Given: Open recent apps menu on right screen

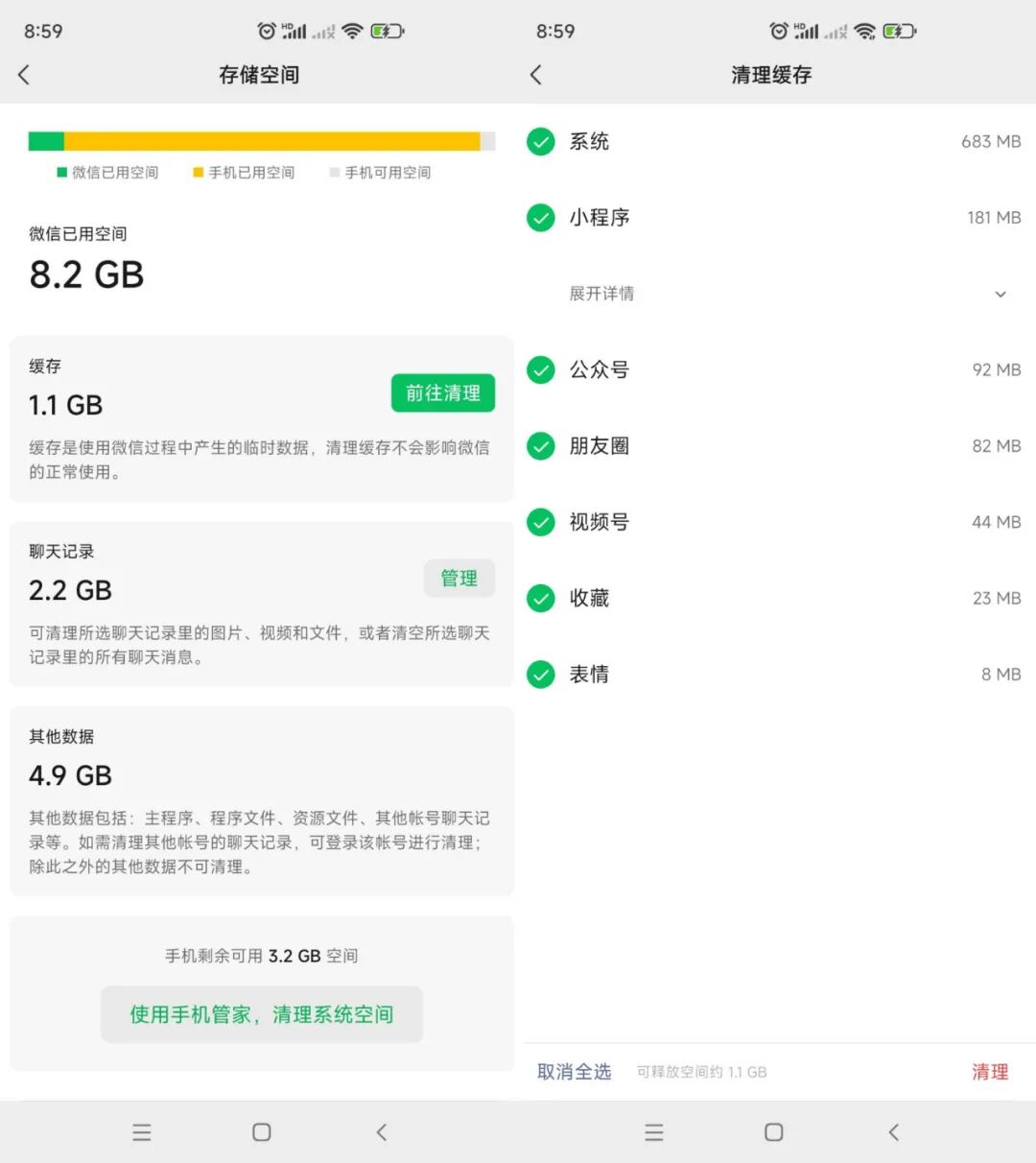Looking at the screenshot, I should [x=654, y=1132].
